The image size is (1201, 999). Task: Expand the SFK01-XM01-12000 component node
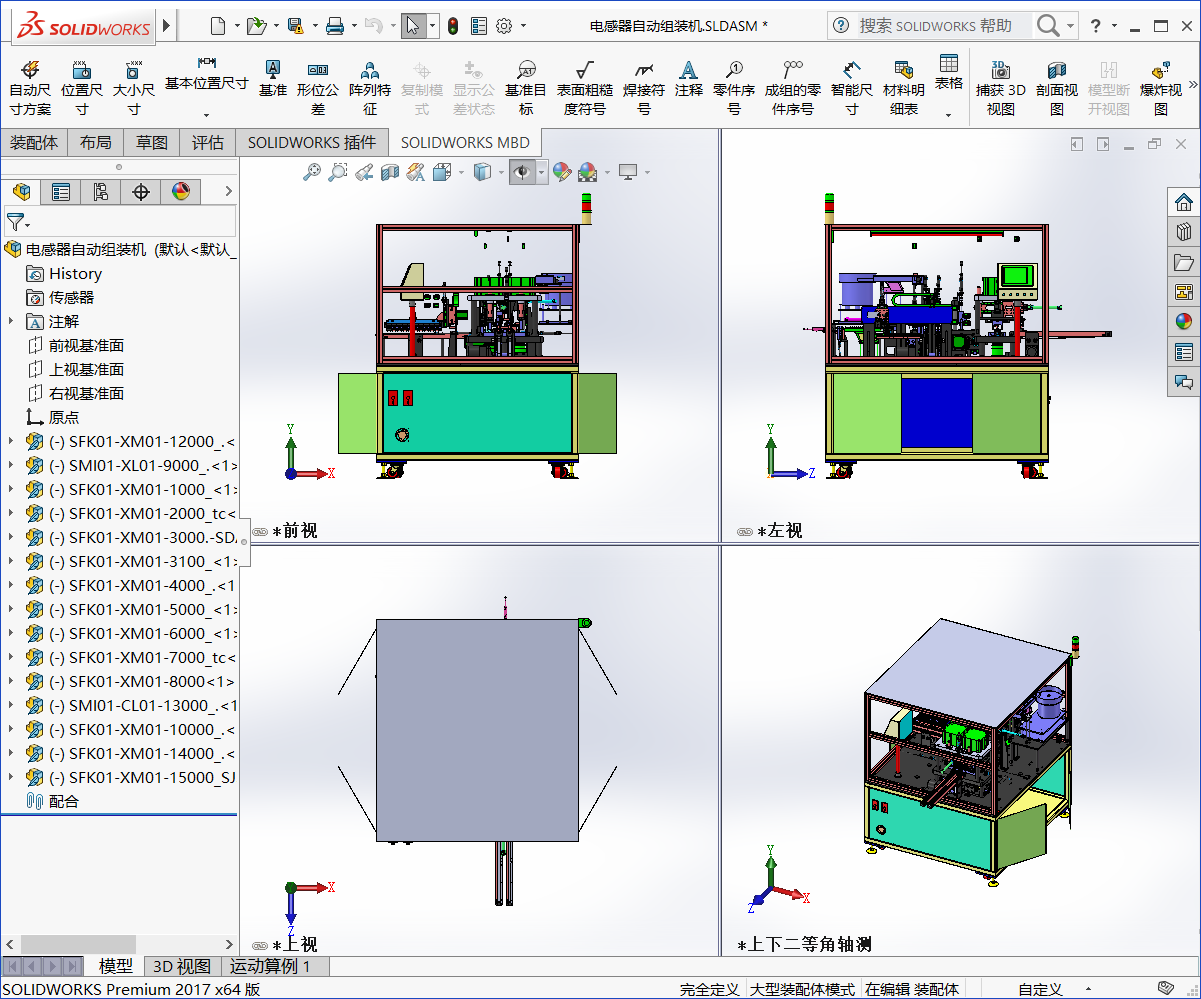point(11,441)
